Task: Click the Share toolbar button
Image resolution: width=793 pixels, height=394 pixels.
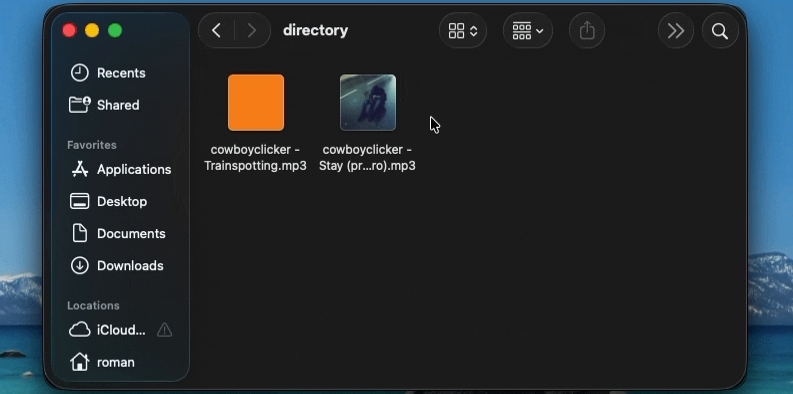Action: (x=587, y=31)
